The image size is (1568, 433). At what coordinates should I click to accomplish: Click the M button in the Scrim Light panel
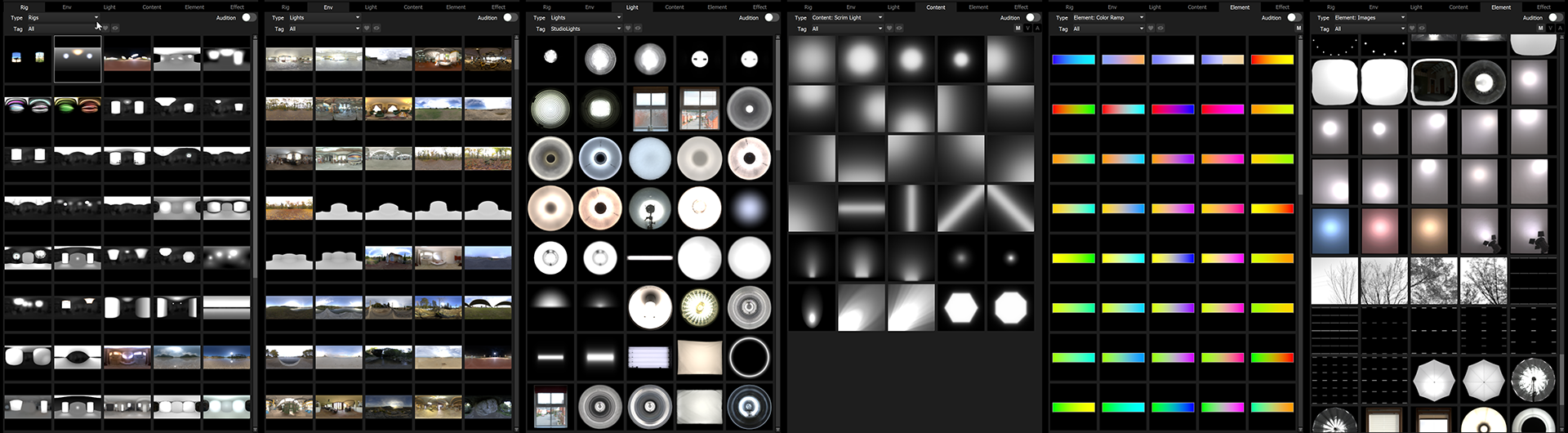pyautogui.click(x=1018, y=29)
